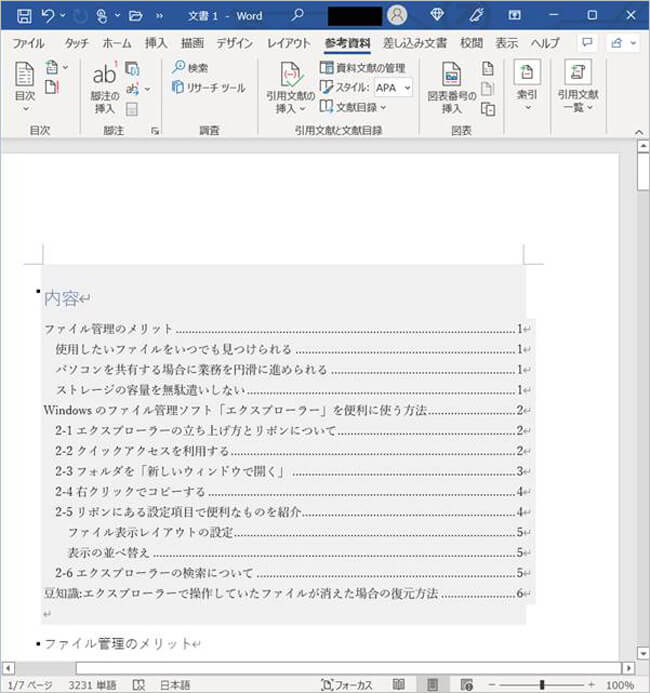Switch to the デザイン tab

click(235, 43)
